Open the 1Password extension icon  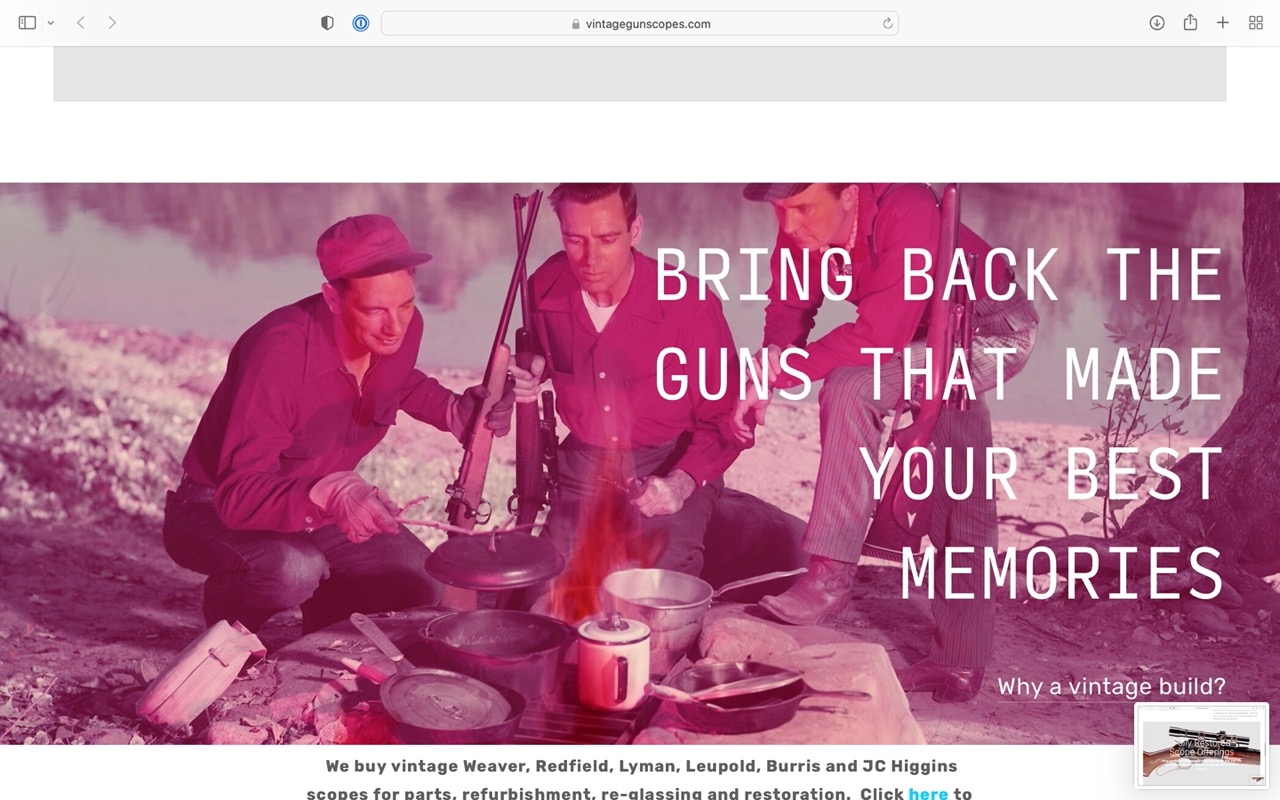point(361,23)
